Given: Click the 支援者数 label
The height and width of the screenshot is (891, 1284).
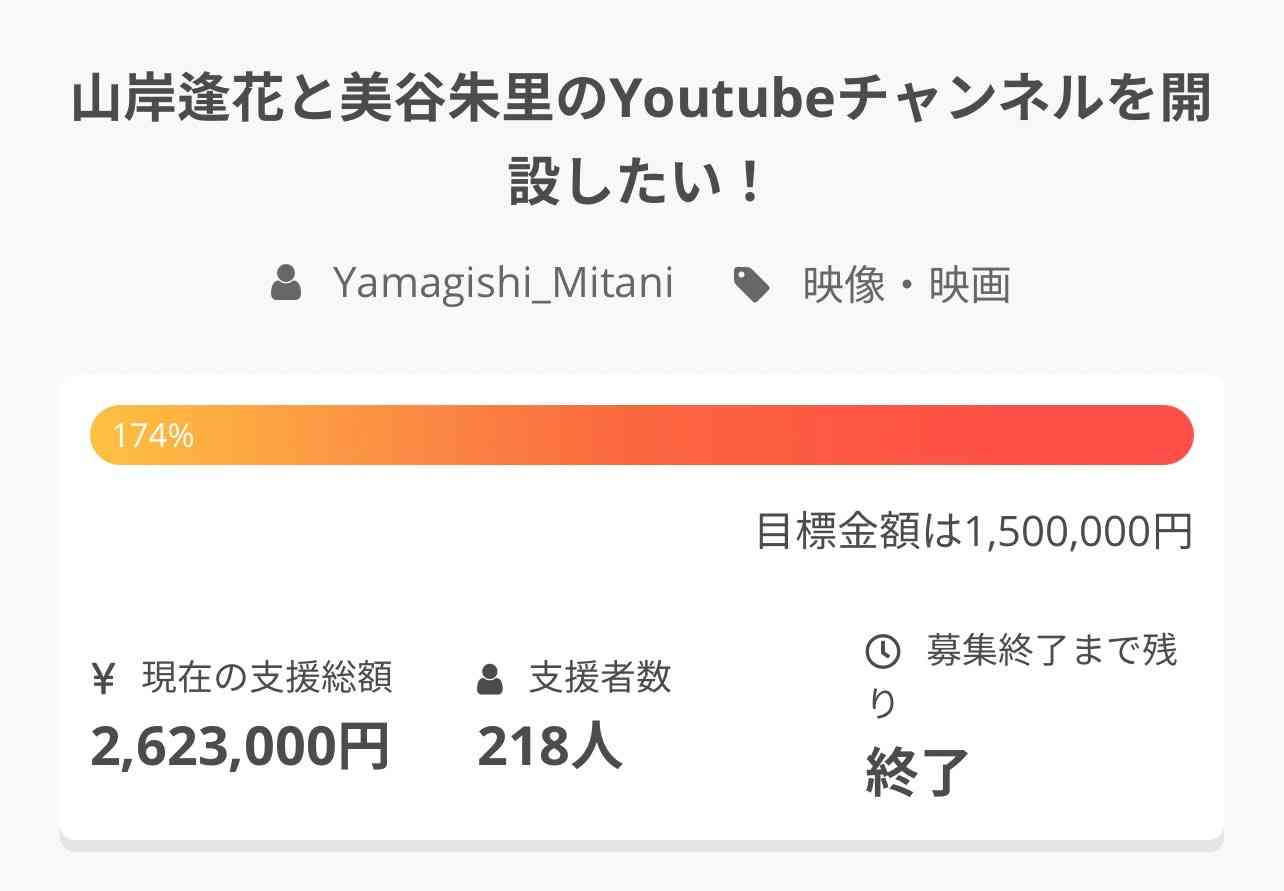Looking at the screenshot, I should click(x=600, y=679).
